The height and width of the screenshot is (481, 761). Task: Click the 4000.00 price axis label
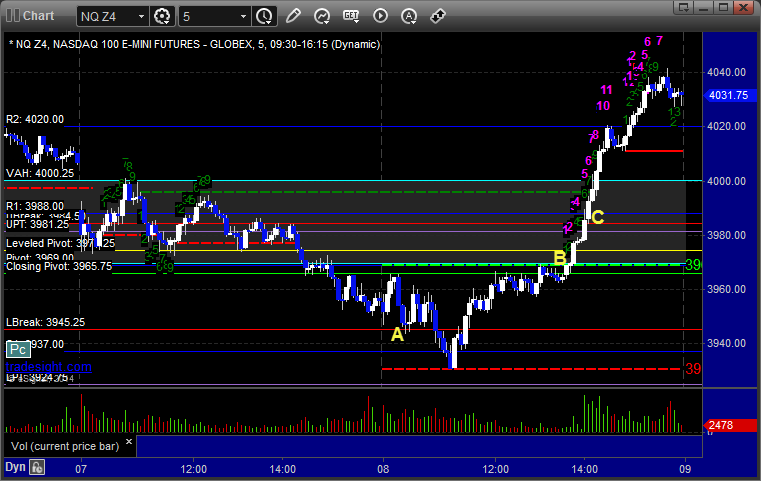coord(727,181)
